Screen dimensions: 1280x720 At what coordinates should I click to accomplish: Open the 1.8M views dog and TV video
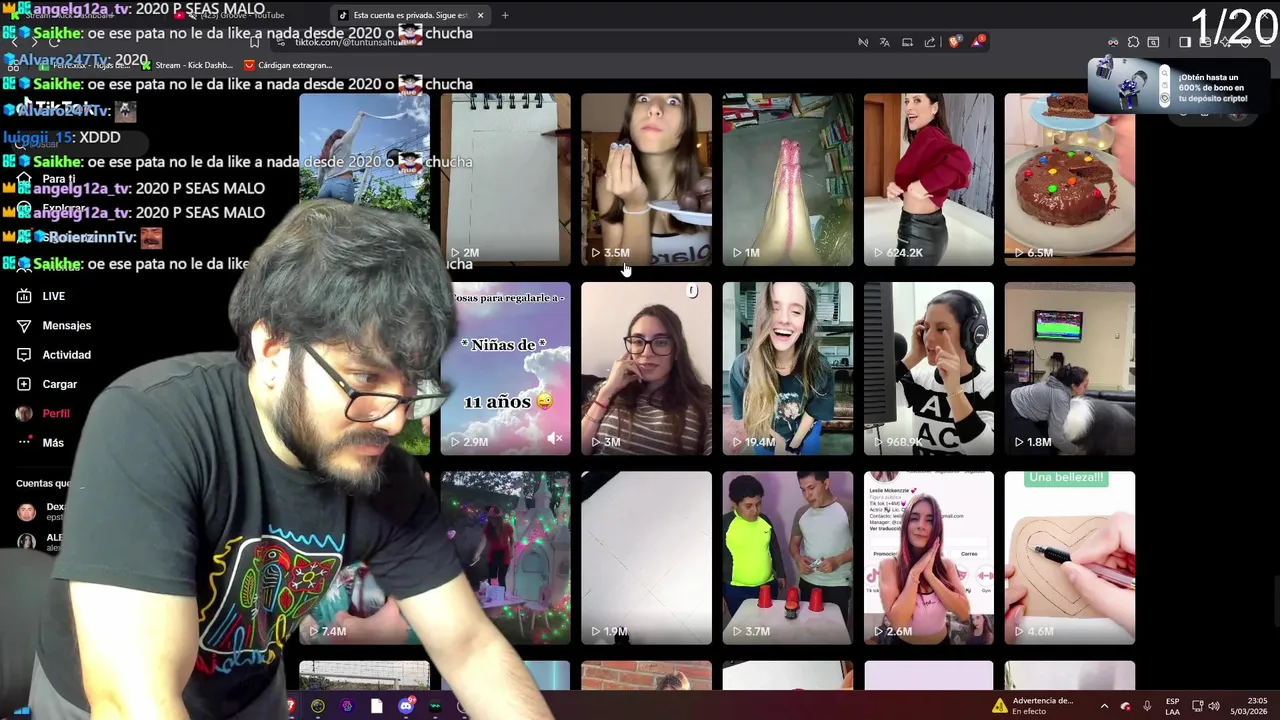click(x=1070, y=368)
